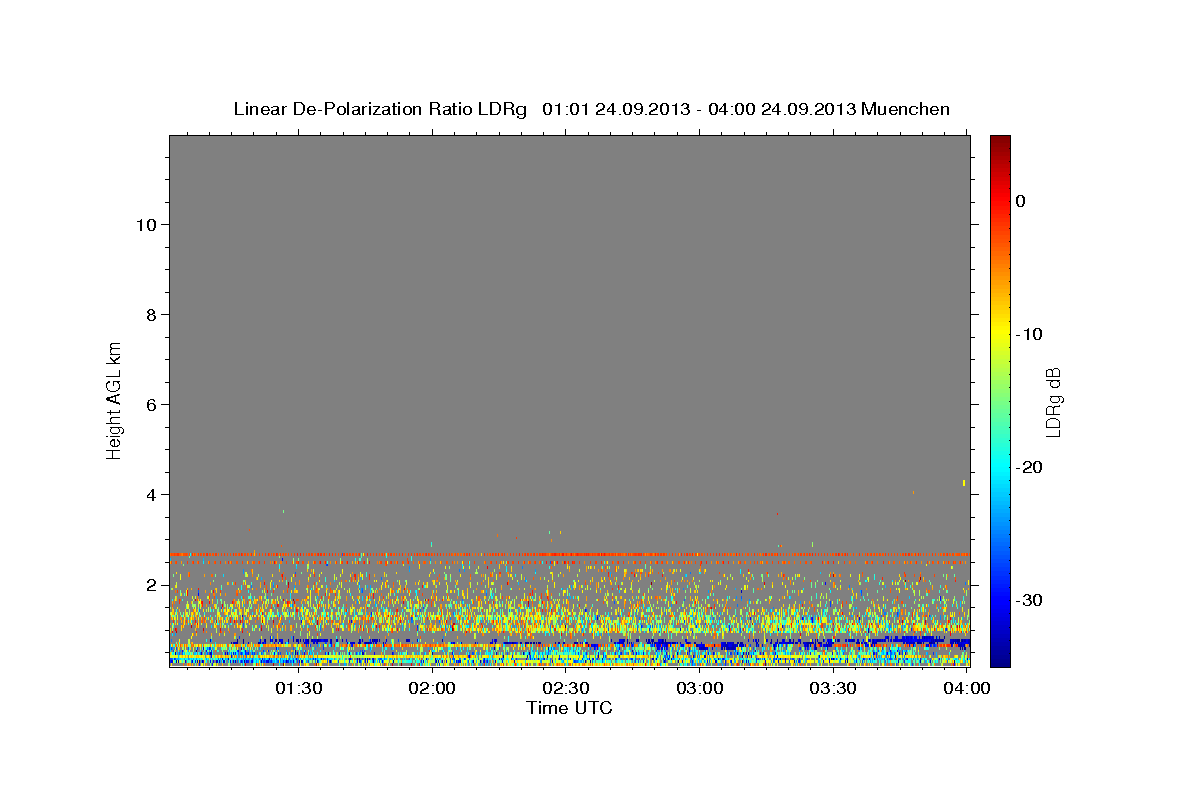
Task: Click the colorbar value label -30
Action: 1029,600
